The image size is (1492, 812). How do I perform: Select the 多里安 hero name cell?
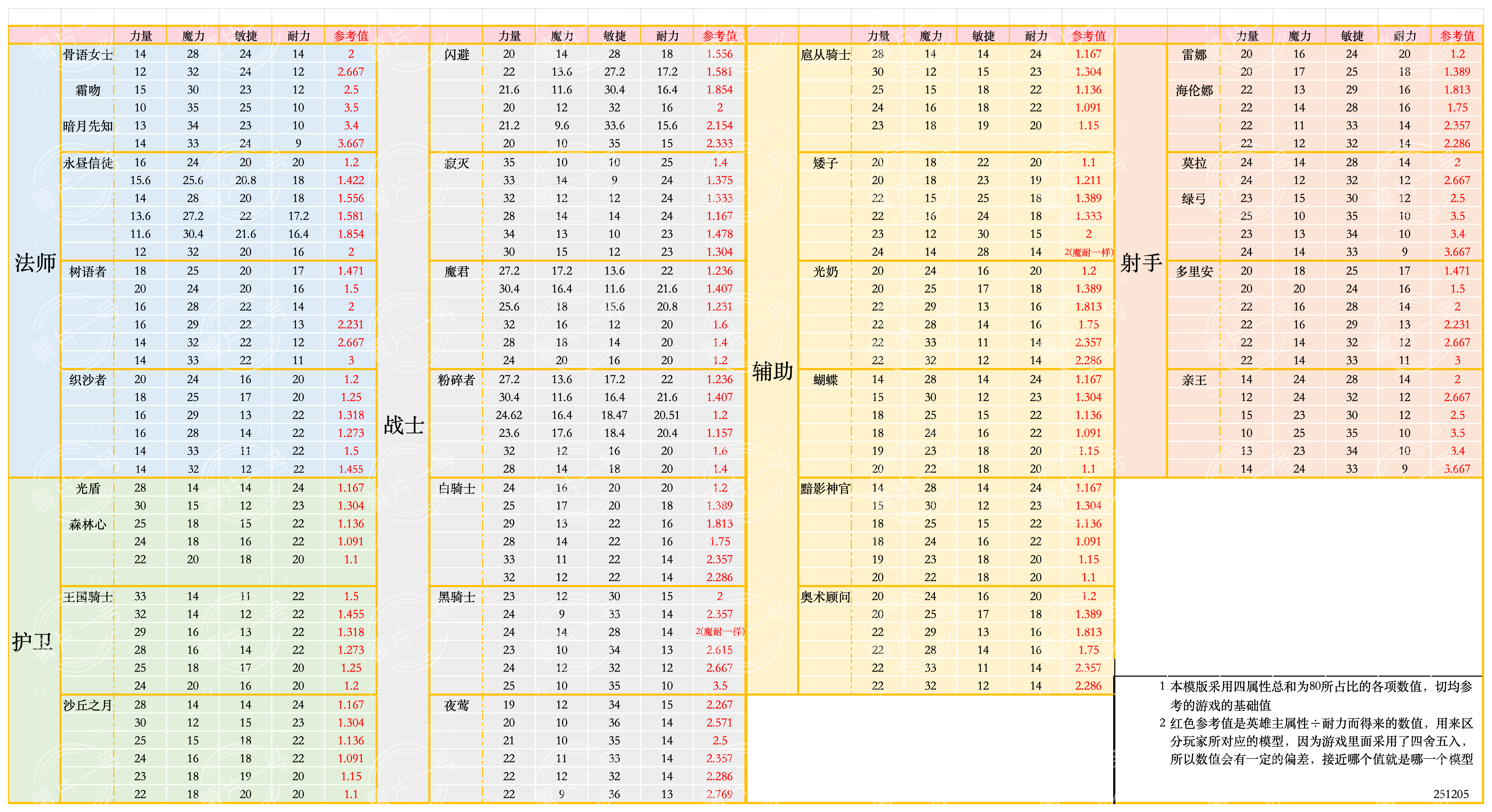1194,271
